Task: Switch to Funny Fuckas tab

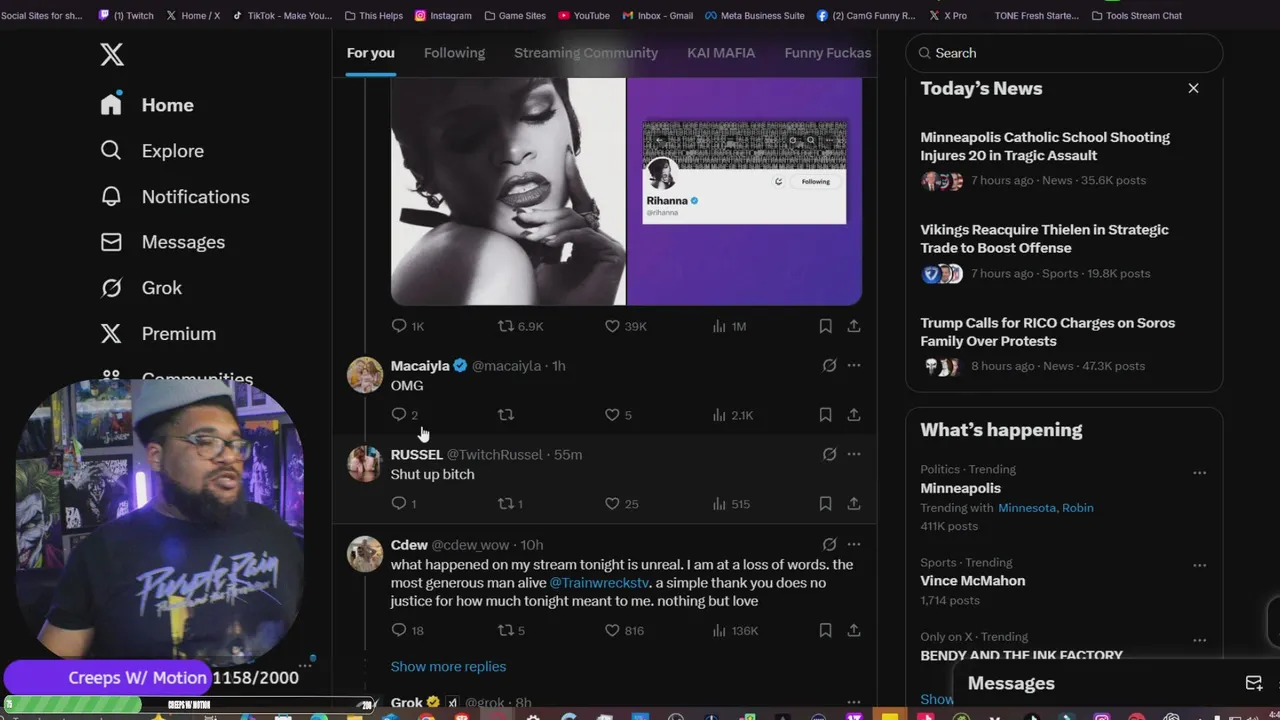Action: click(x=828, y=53)
